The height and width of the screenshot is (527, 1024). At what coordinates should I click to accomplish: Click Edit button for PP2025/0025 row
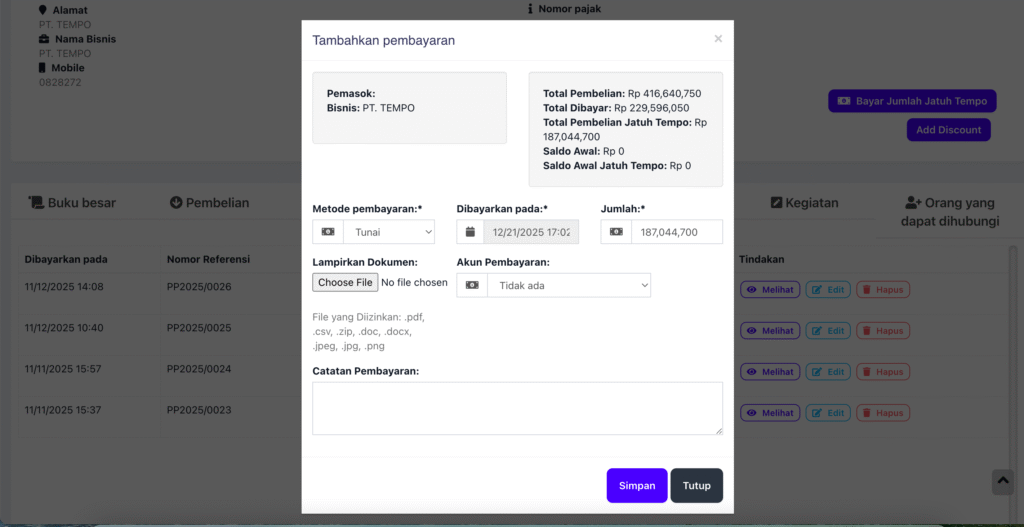coord(828,331)
